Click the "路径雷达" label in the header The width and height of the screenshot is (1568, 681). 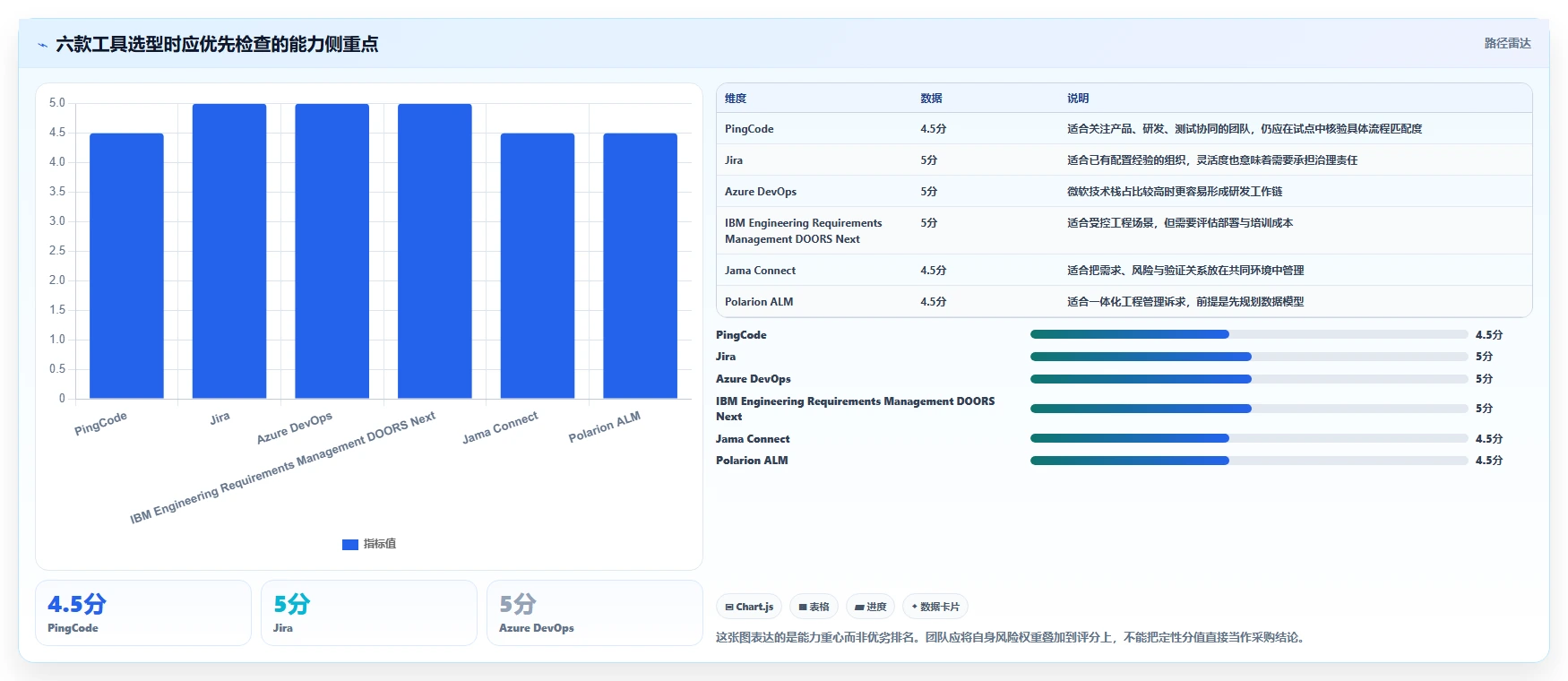pyautogui.click(x=1507, y=43)
